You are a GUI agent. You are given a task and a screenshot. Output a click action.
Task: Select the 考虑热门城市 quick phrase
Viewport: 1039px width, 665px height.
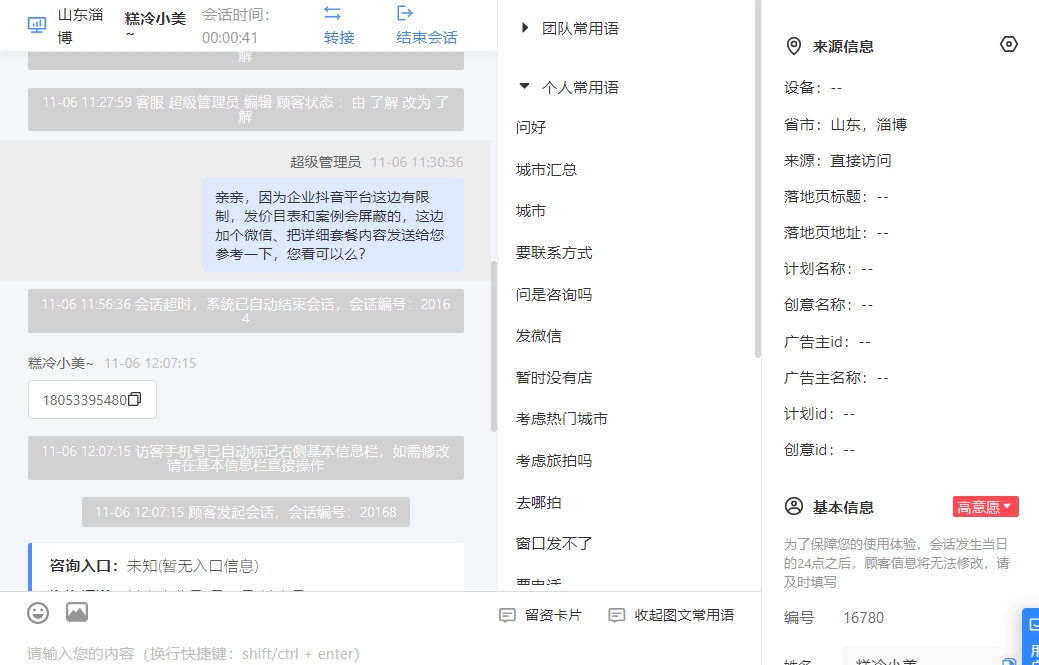tap(562, 419)
